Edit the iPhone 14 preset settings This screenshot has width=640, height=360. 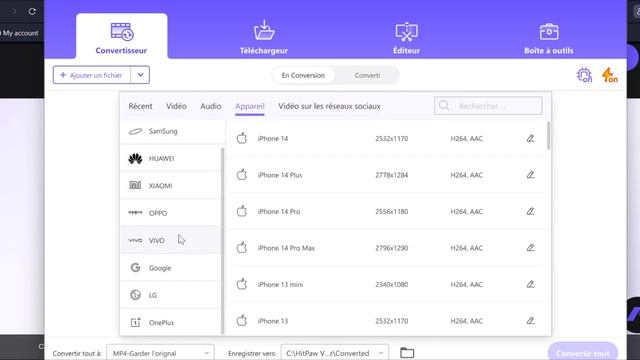pos(530,138)
